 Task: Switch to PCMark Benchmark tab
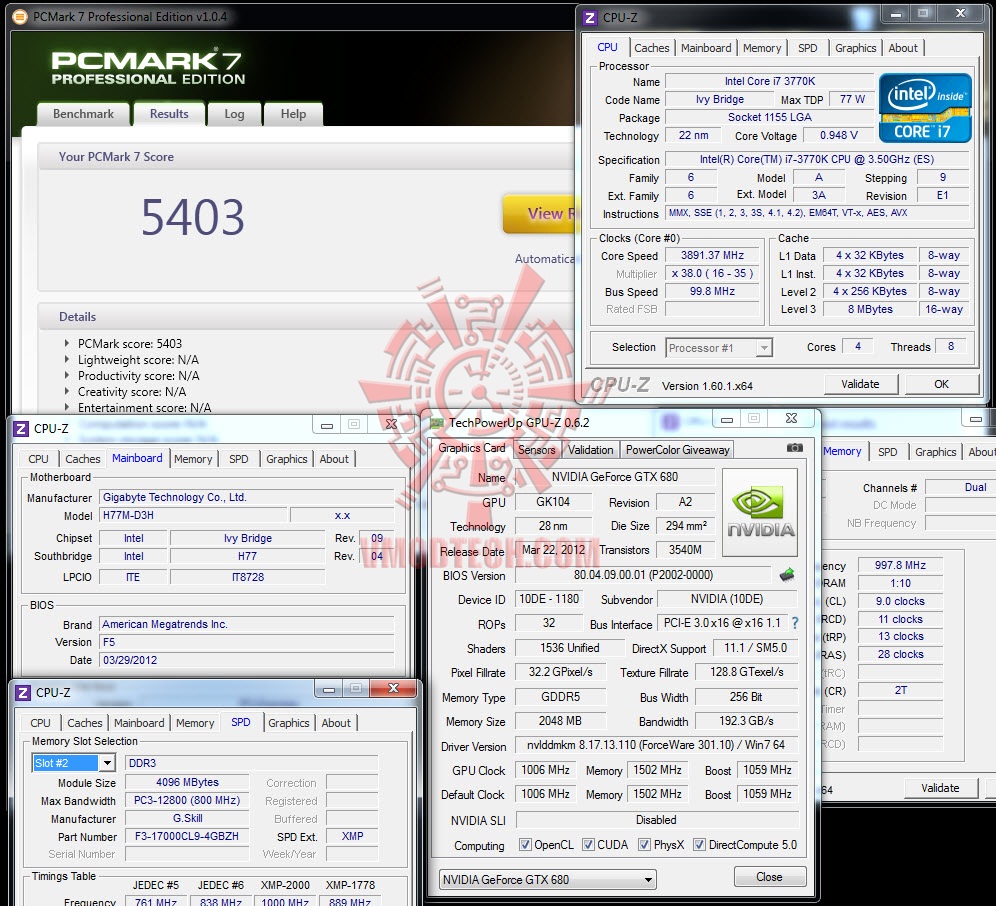[83, 114]
